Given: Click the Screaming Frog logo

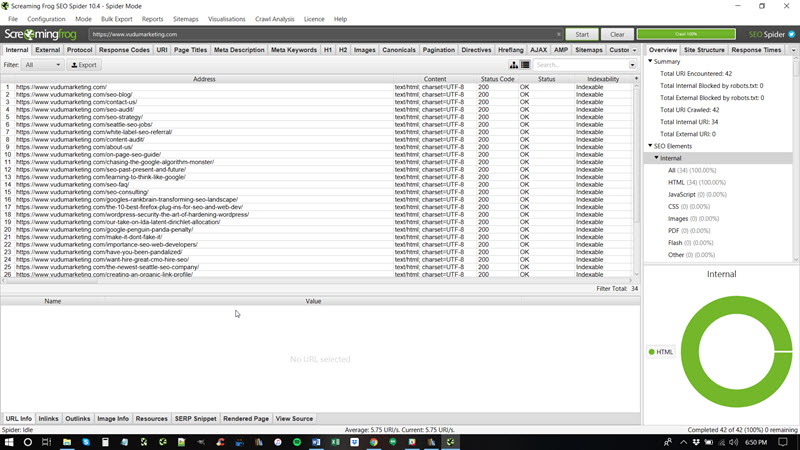Looking at the screenshot, I should click(40, 34).
